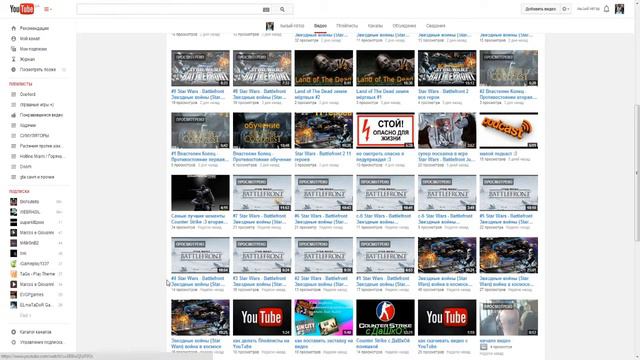The height and width of the screenshot is (360, 640).
Task: Open the 'EVGPgames' subscription channel
Action: pos(31,294)
